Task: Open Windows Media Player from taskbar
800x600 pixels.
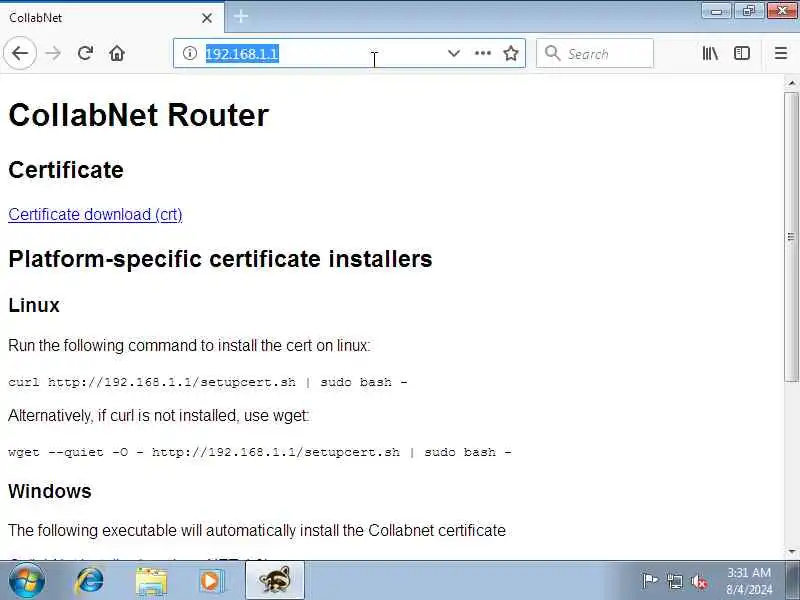Action: coord(211,580)
